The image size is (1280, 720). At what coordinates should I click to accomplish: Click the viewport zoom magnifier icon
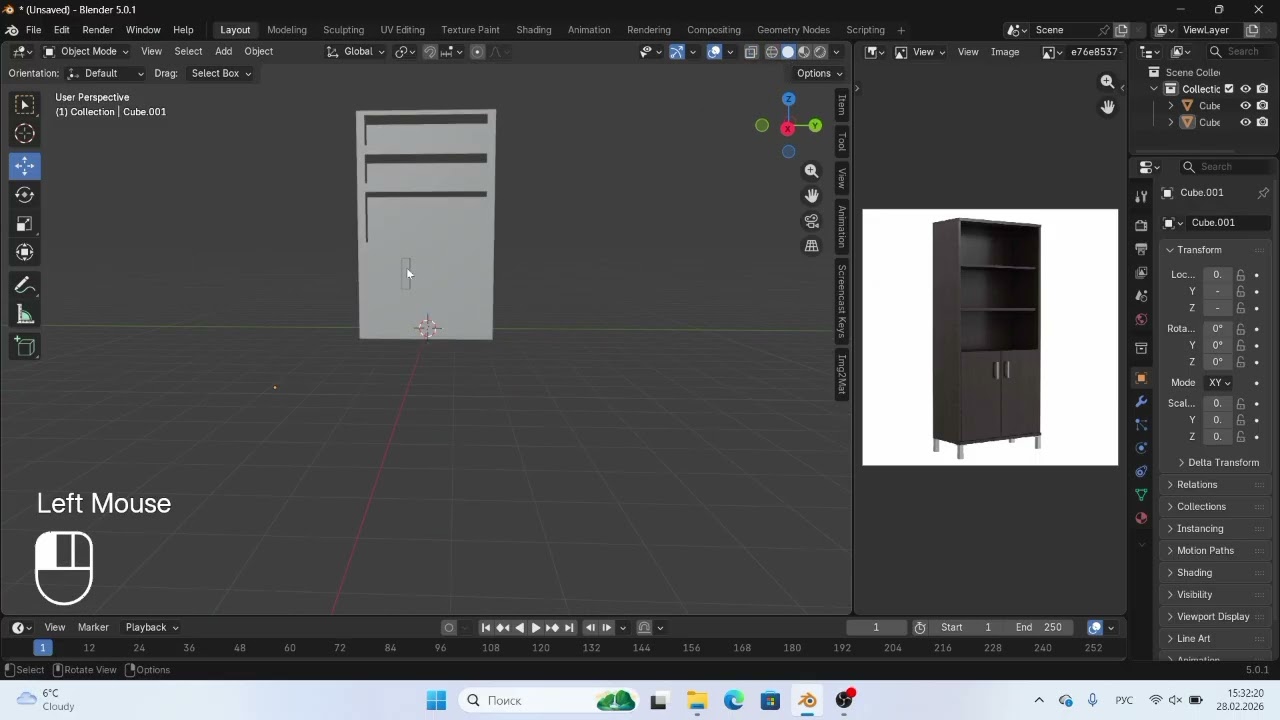811,171
